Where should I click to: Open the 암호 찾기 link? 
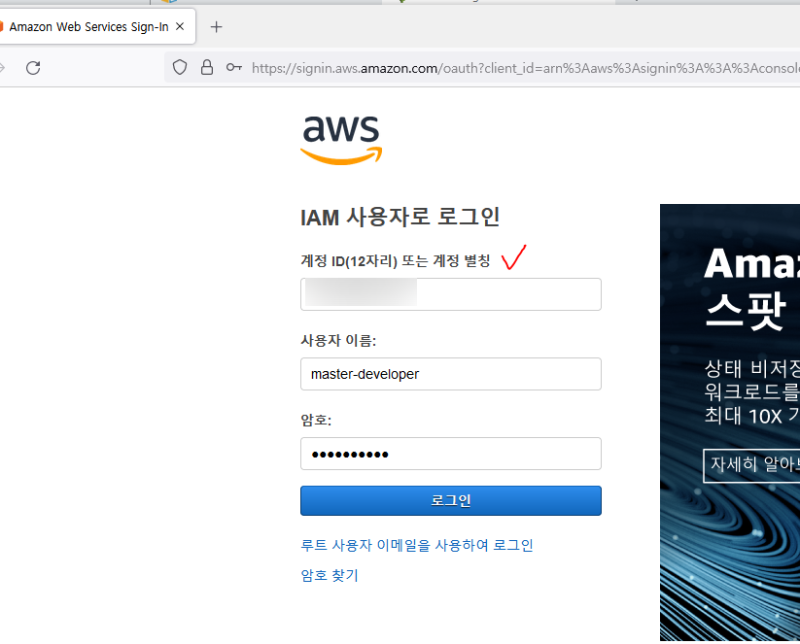330,576
